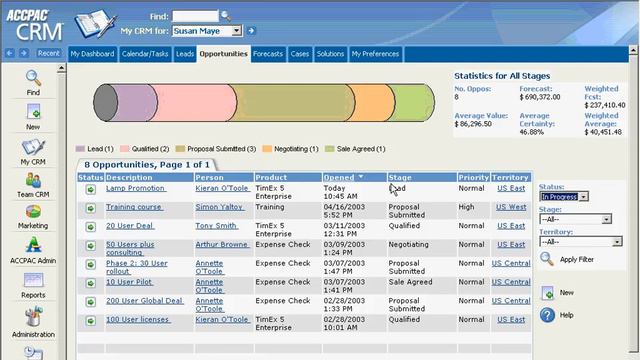Click the New opportunity icon on right panel
640x360 pixels.
(x=547, y=293)
